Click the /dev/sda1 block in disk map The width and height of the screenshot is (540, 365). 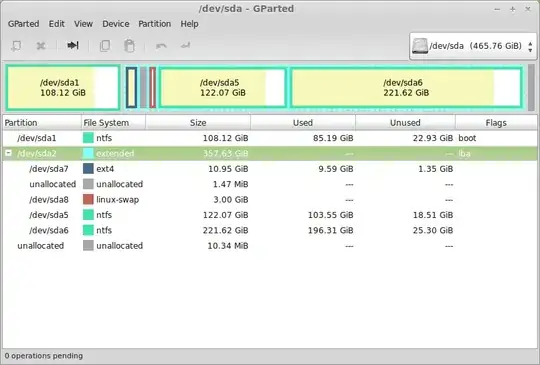point(63,87)
